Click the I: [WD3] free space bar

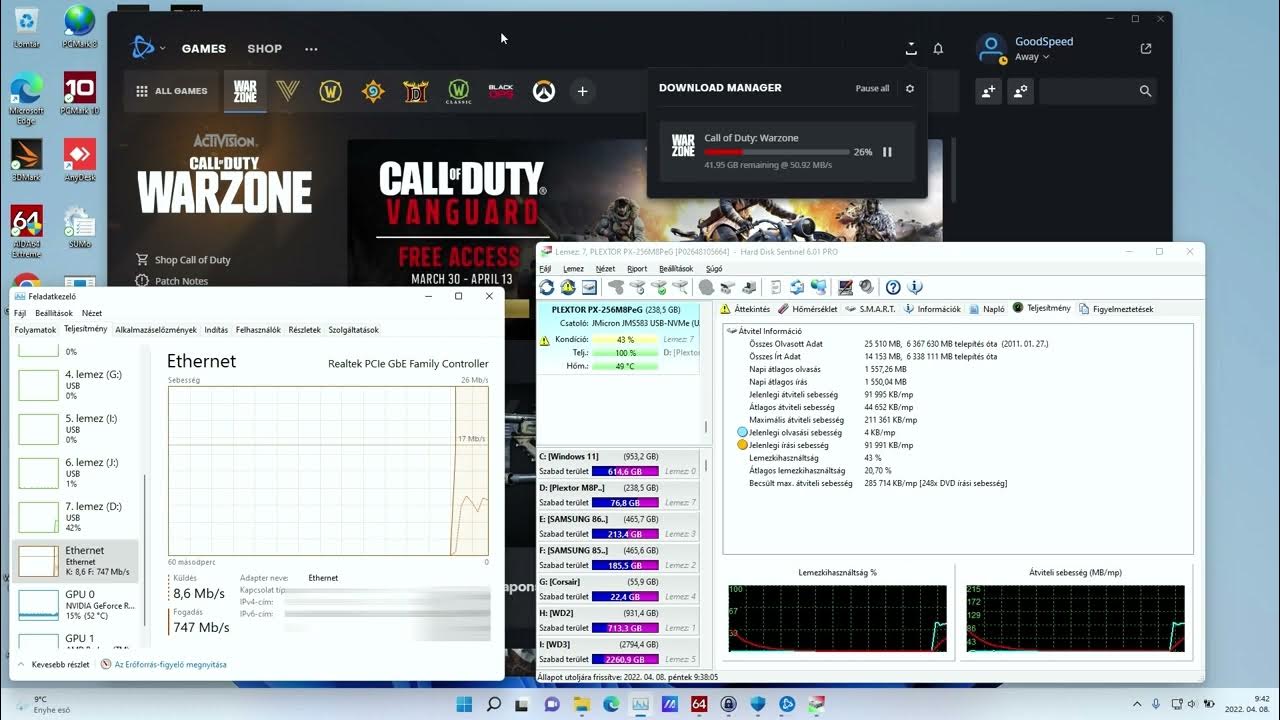click(625, 659)
